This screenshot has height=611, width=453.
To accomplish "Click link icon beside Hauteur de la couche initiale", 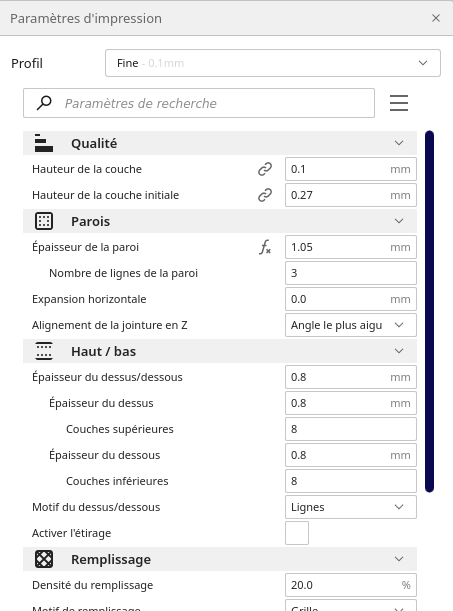I will point(265,195).
